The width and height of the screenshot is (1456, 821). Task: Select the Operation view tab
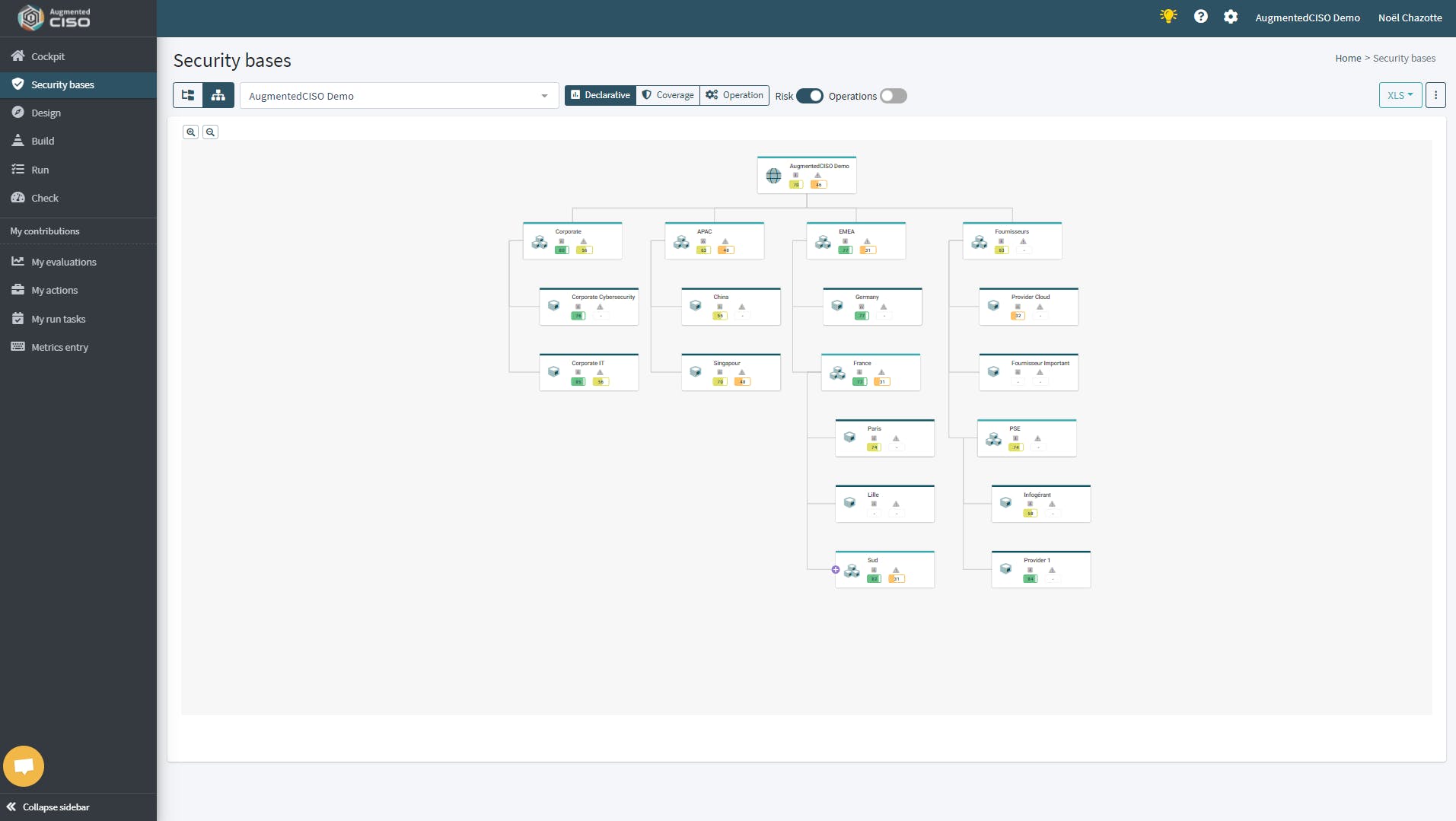click(x=734, y=95)
